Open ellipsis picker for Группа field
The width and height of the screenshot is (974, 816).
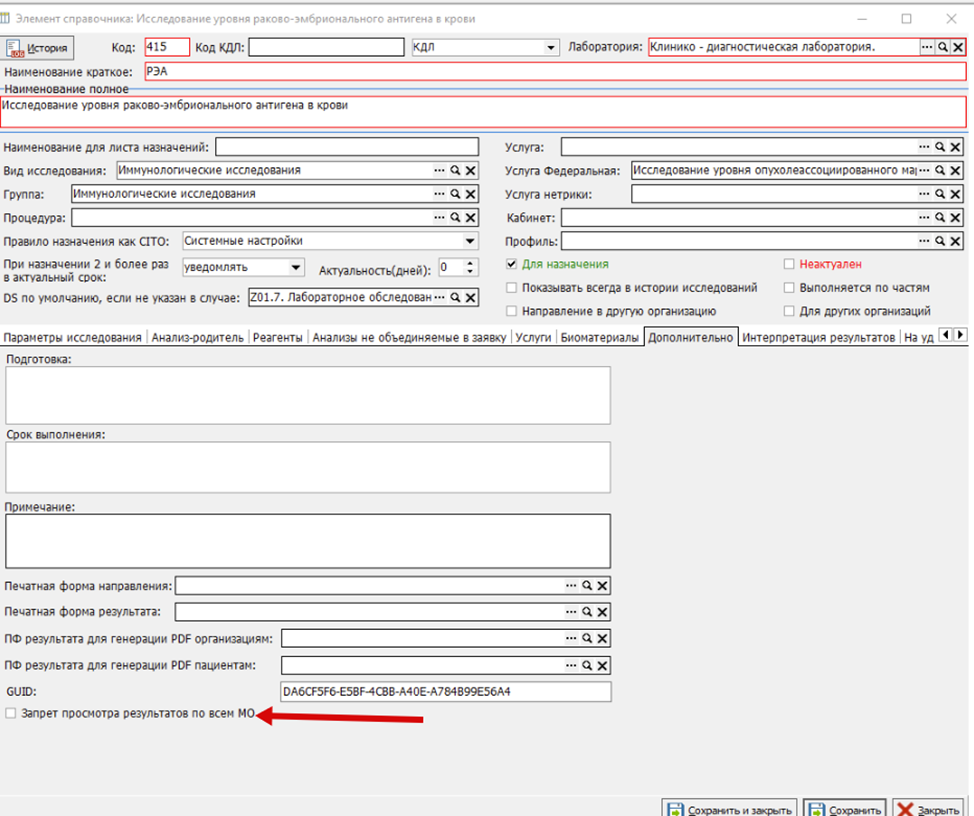click(439, 194)
